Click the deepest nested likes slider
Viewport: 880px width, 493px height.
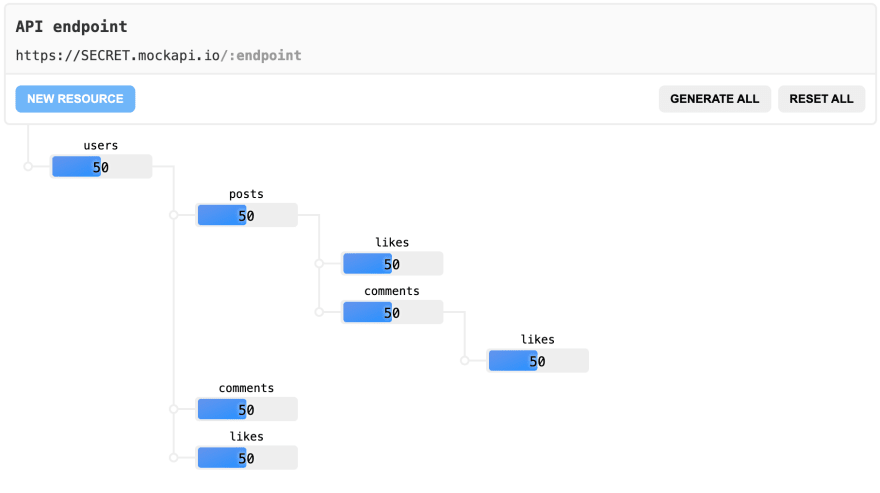538,361
